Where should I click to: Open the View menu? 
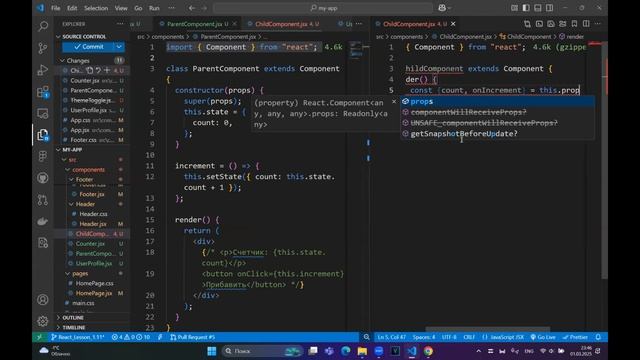pos(121,8)
